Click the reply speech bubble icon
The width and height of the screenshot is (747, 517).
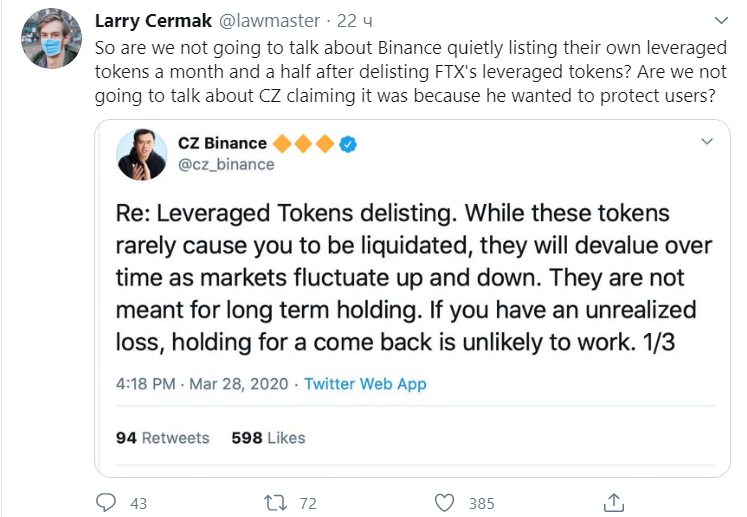[107, 502]
